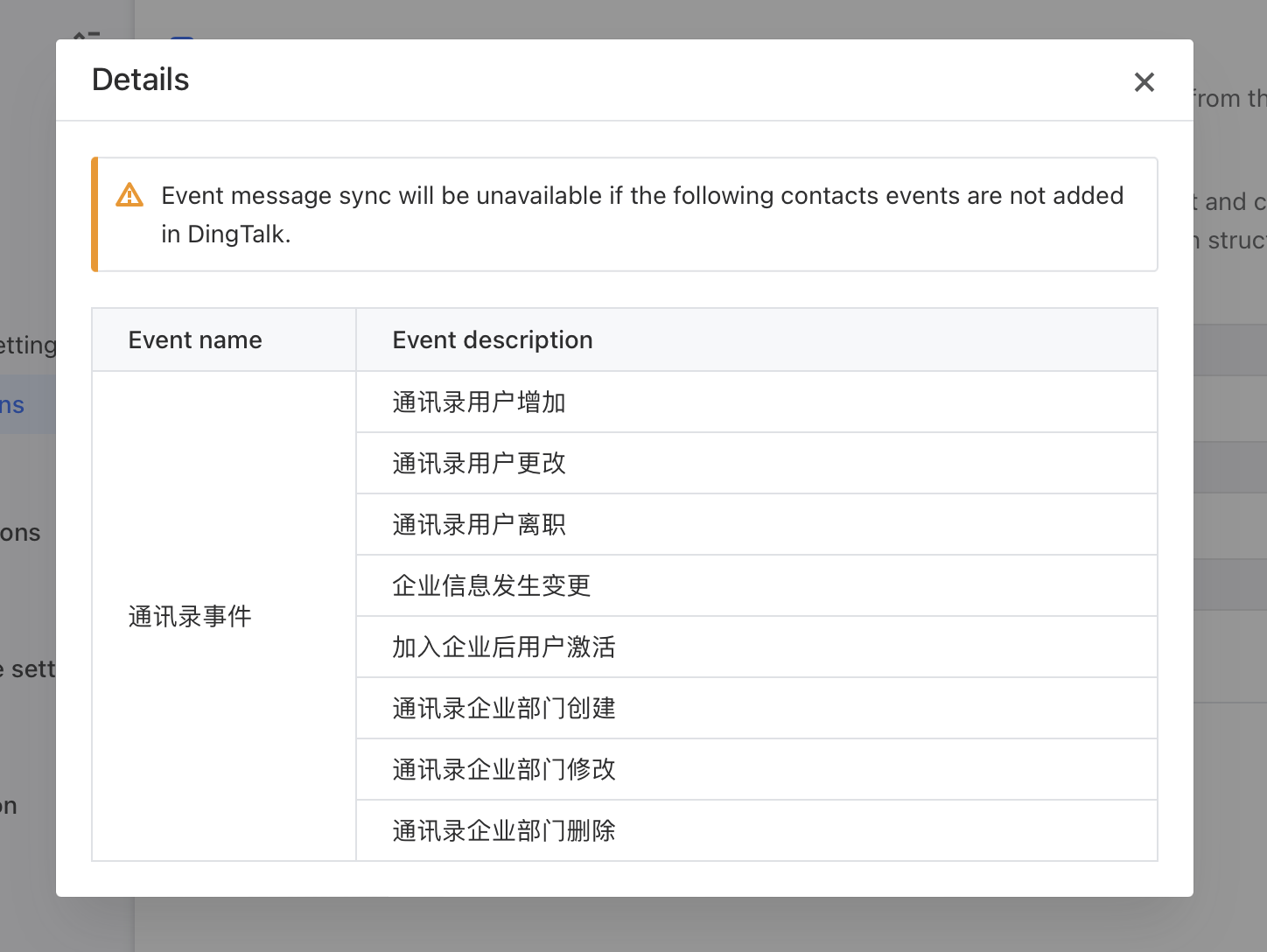Click the Details dialog title

pyautogui.click(x=140, y=80)
